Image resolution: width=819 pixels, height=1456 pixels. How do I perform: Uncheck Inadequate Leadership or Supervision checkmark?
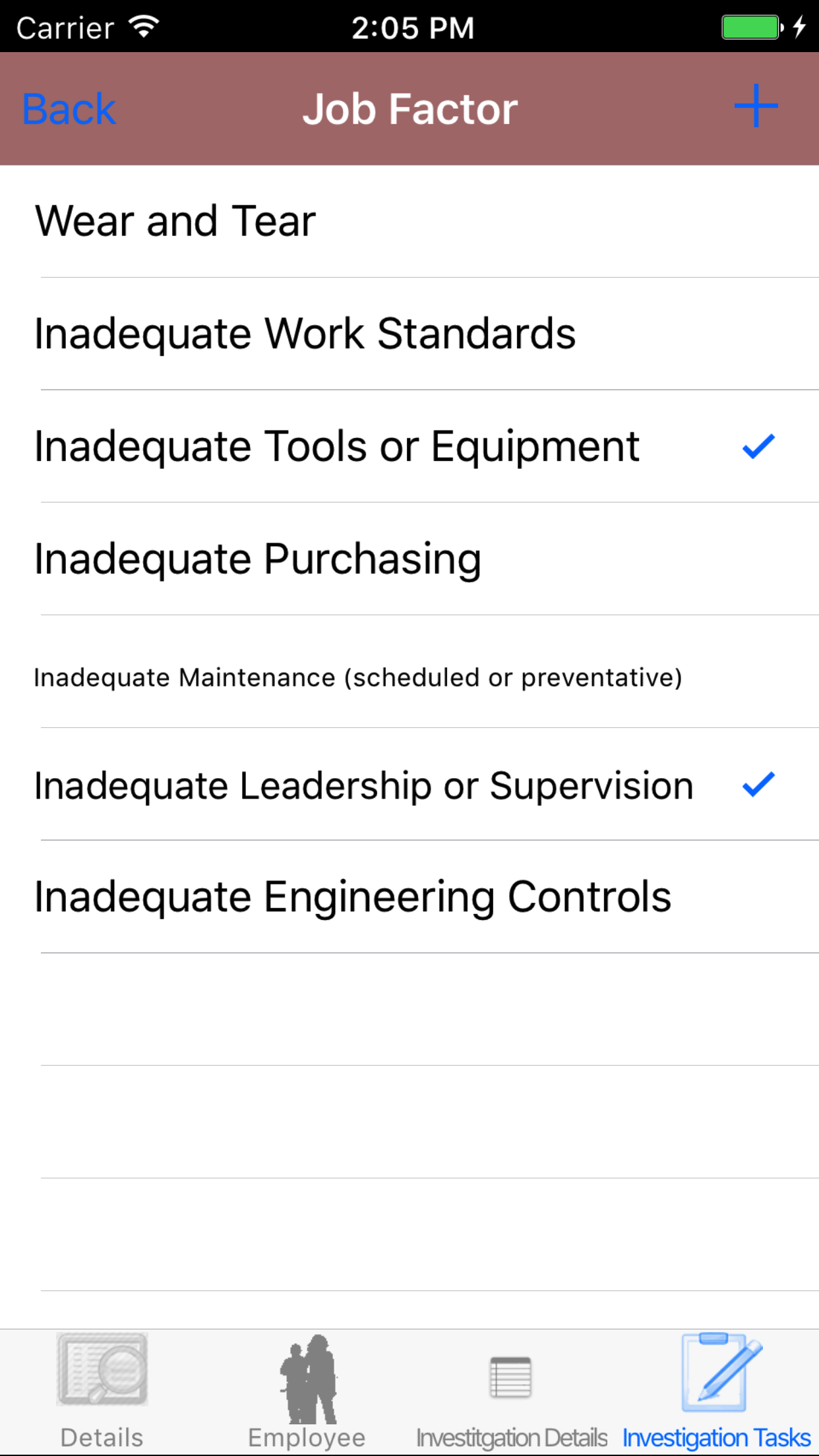[758, 785]
